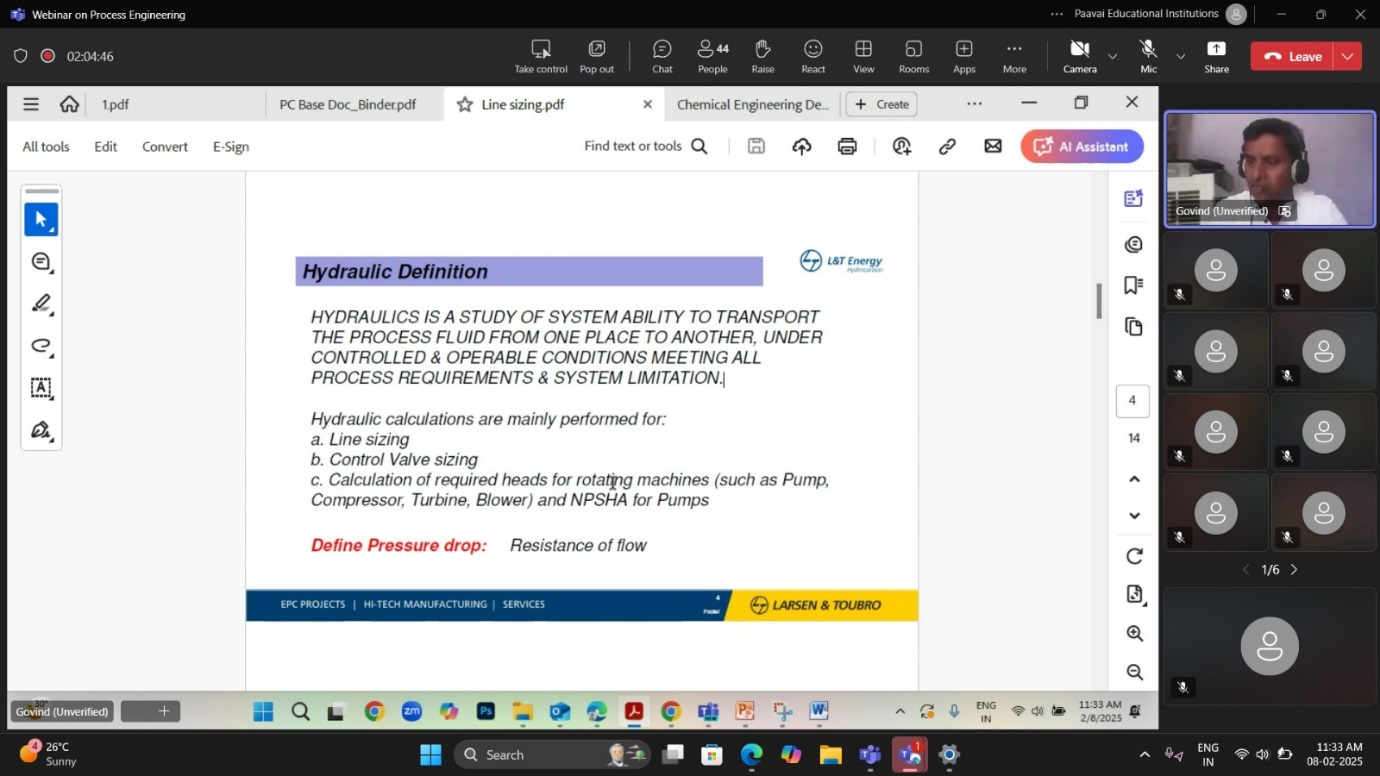Viewport: 1380px width, 776px height.
Task: Zoom in using the magnifier plus icon
Action: pyautogui.click(x=1134, y=633)
